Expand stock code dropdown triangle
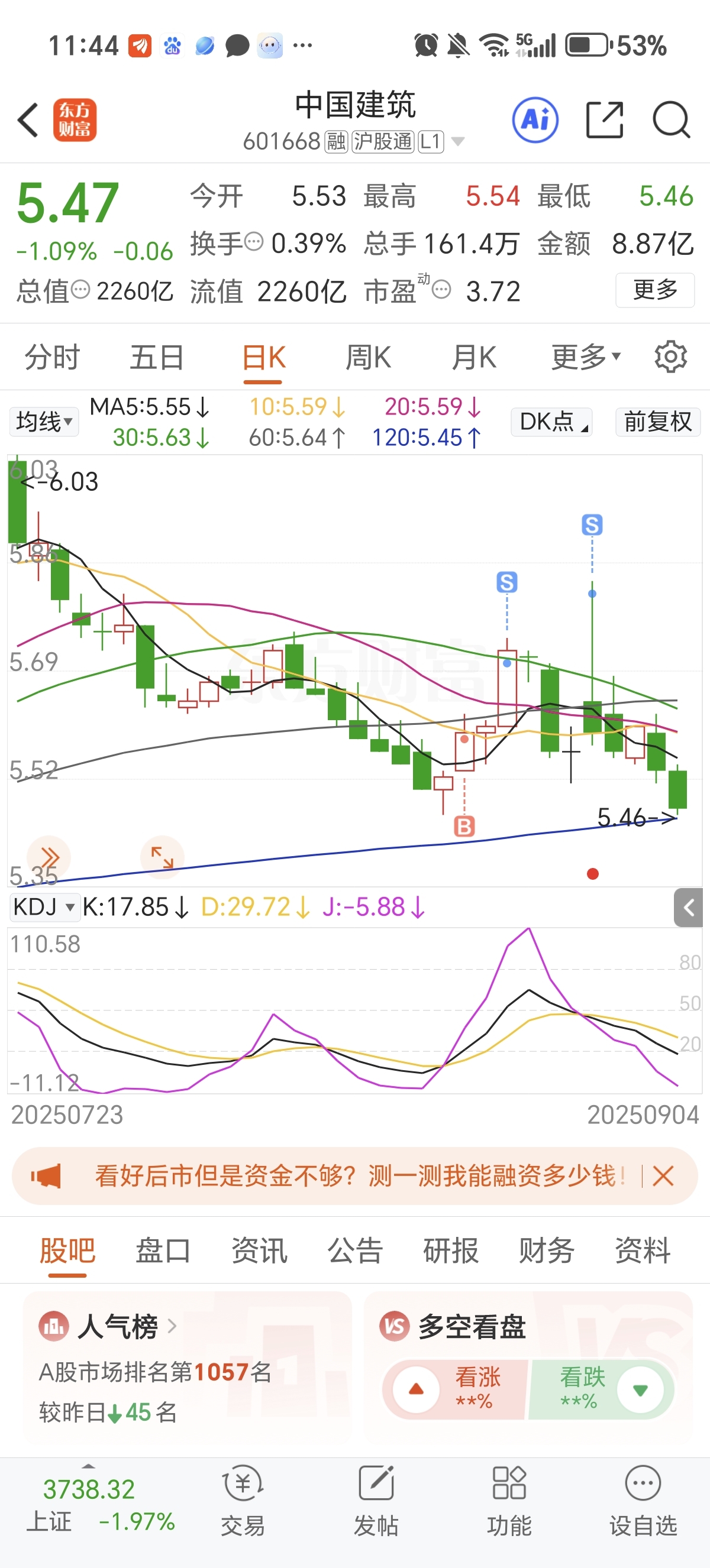The image size is (710, 1568). pyautogui.click(x=458, y=141)
